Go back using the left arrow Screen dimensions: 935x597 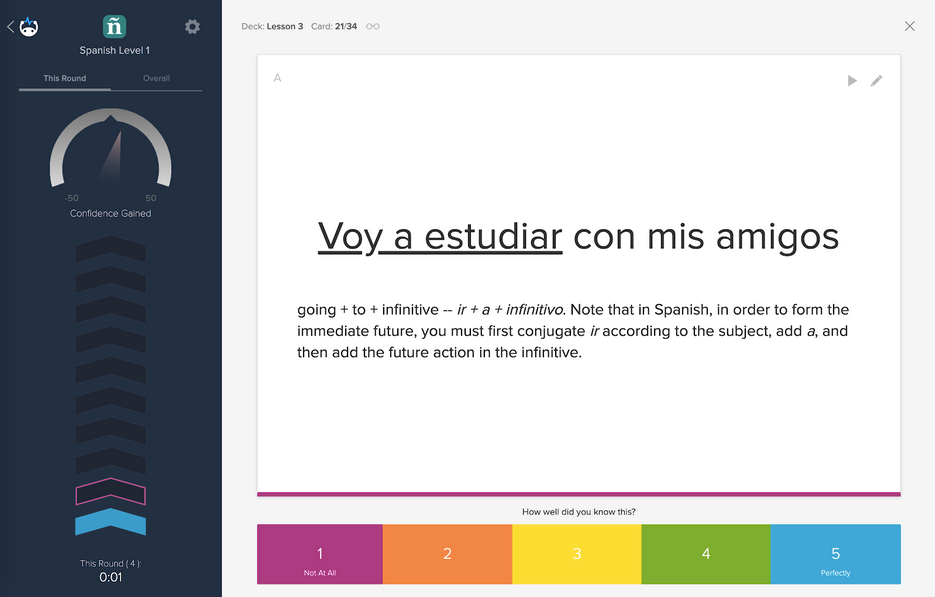pyautogui.click(x=9, y=25)
